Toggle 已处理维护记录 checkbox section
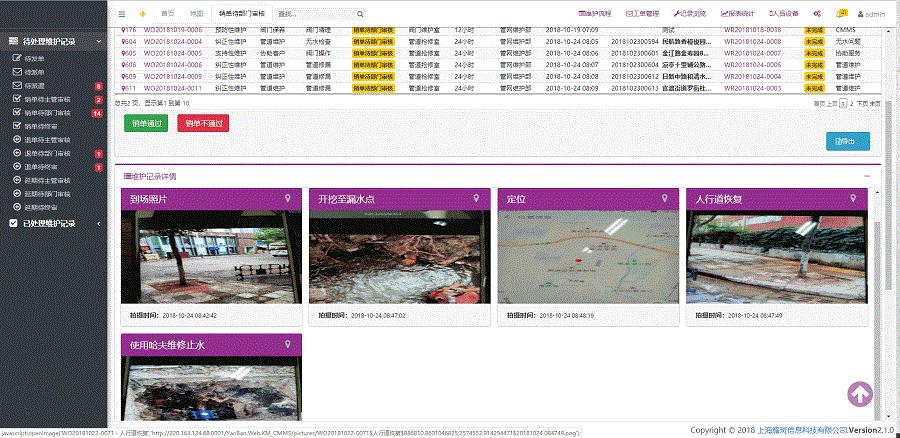The width and height of the screenshot is (900, 438). pyautogui.click(x=13, y=223)
